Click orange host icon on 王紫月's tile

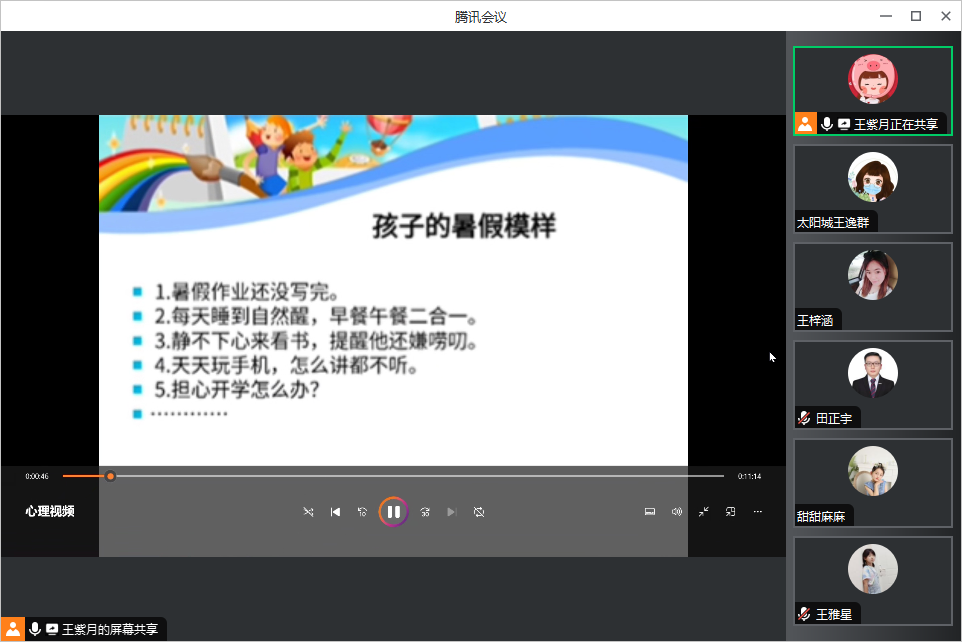(805, 123)
